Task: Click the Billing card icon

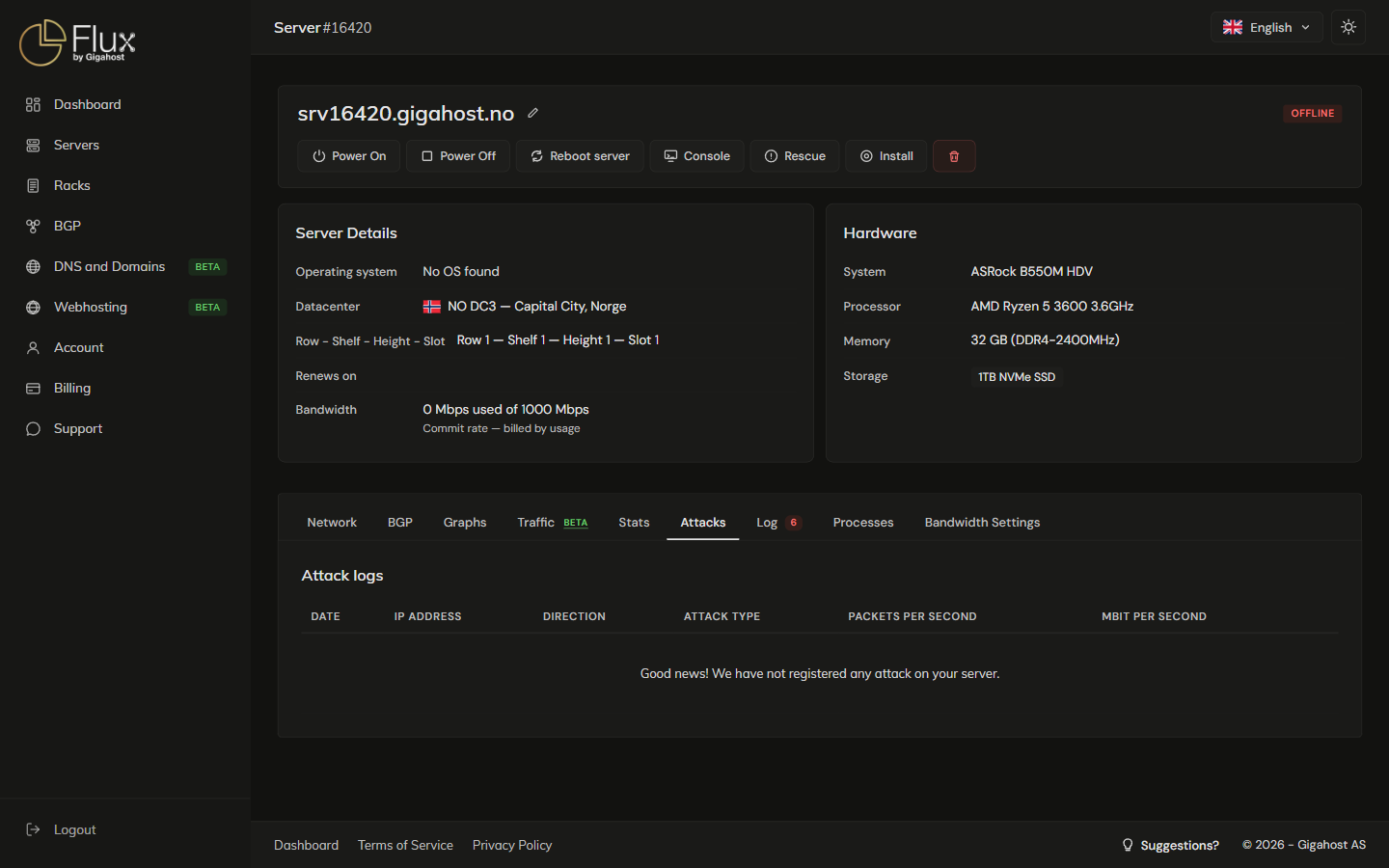Action: point(33,388)
